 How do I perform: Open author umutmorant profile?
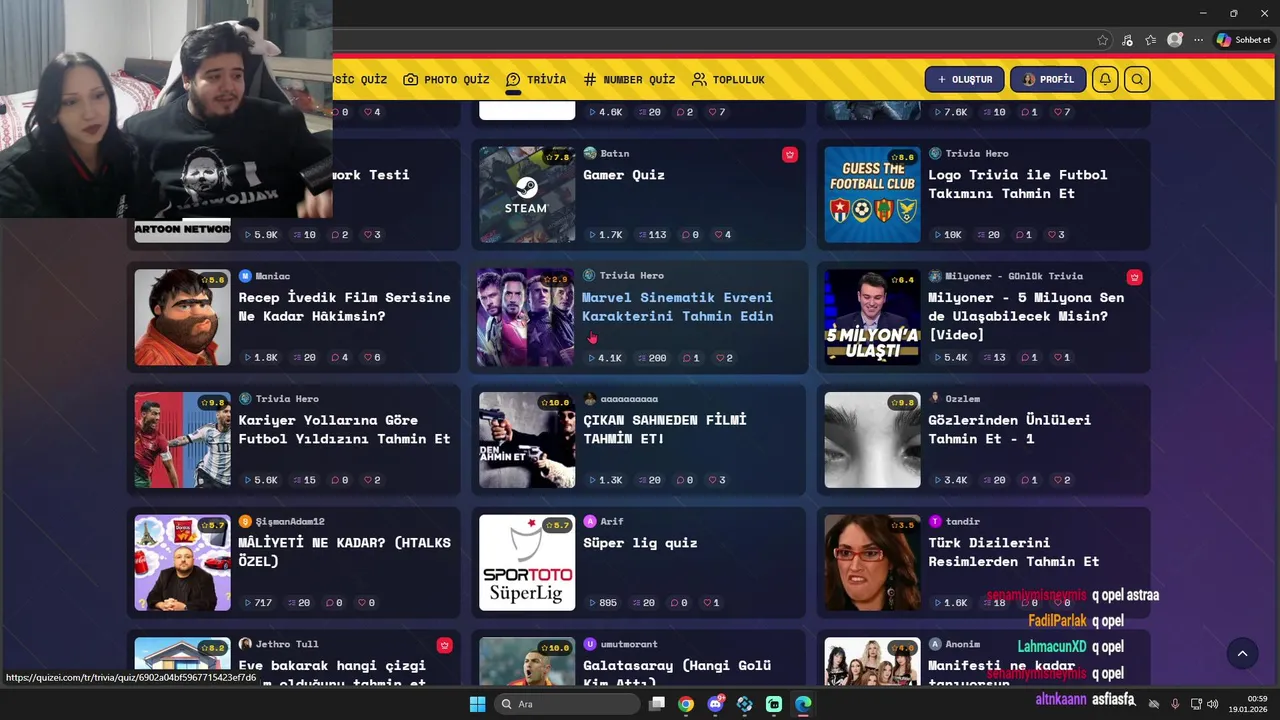click(620, 644)
